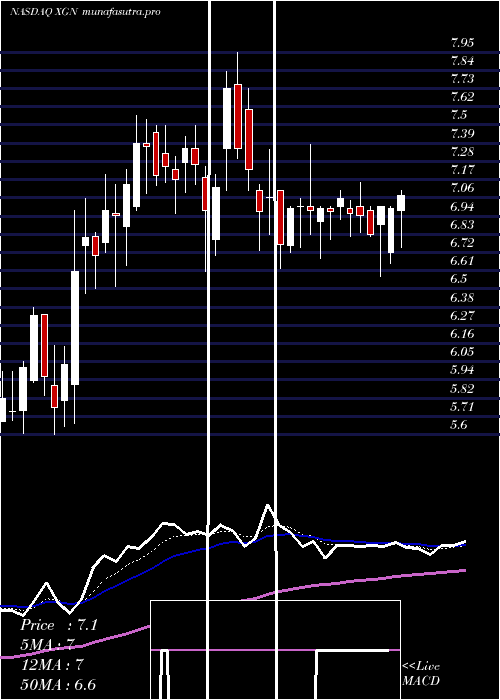Click the '50MA : 6.6' readout
The width and height of the screenshot is (500, 700).
tap(58, 685)
